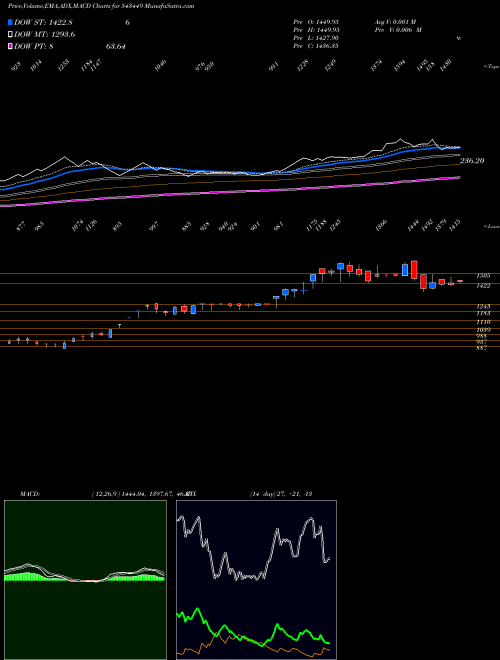Click the magenta DOW PT legend swatch
This screenshot has width=500, height=660.
click(x=10, y=46)
